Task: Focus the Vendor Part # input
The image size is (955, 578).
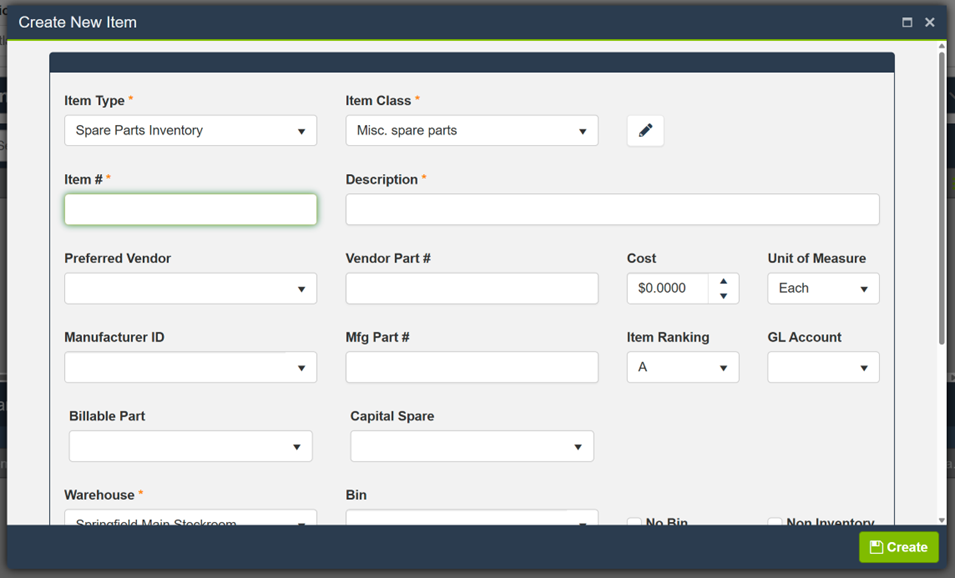Action: point(471,289)
